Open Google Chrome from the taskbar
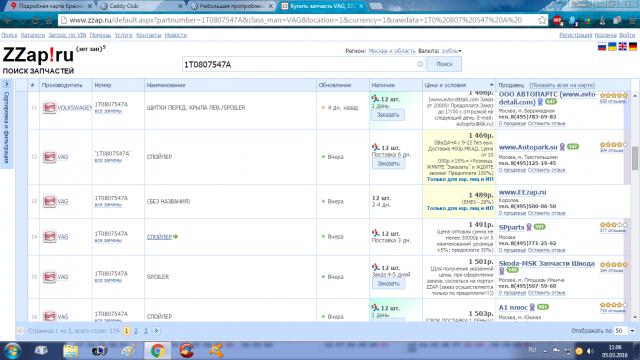640x360 pixels. click(x=157, y=351)
